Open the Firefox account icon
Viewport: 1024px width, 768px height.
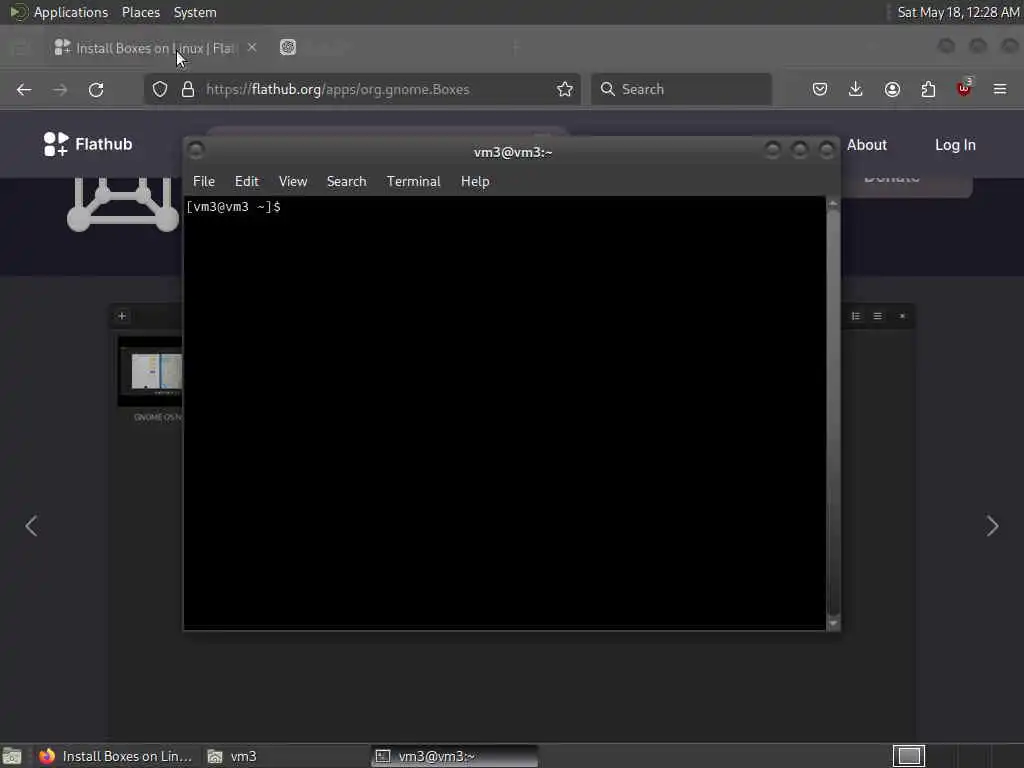click(892, 89)
